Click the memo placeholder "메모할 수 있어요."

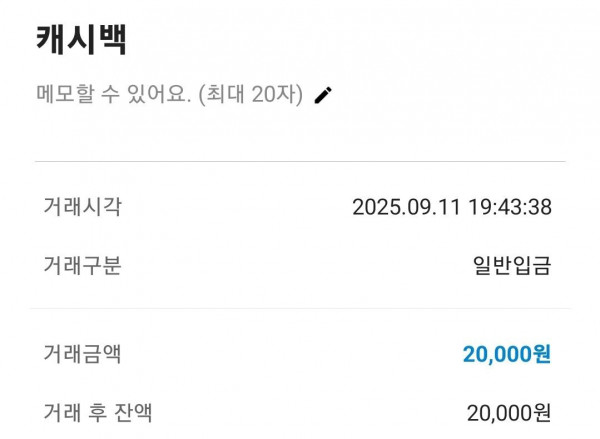pyautogui.click(x=113, y=96)
